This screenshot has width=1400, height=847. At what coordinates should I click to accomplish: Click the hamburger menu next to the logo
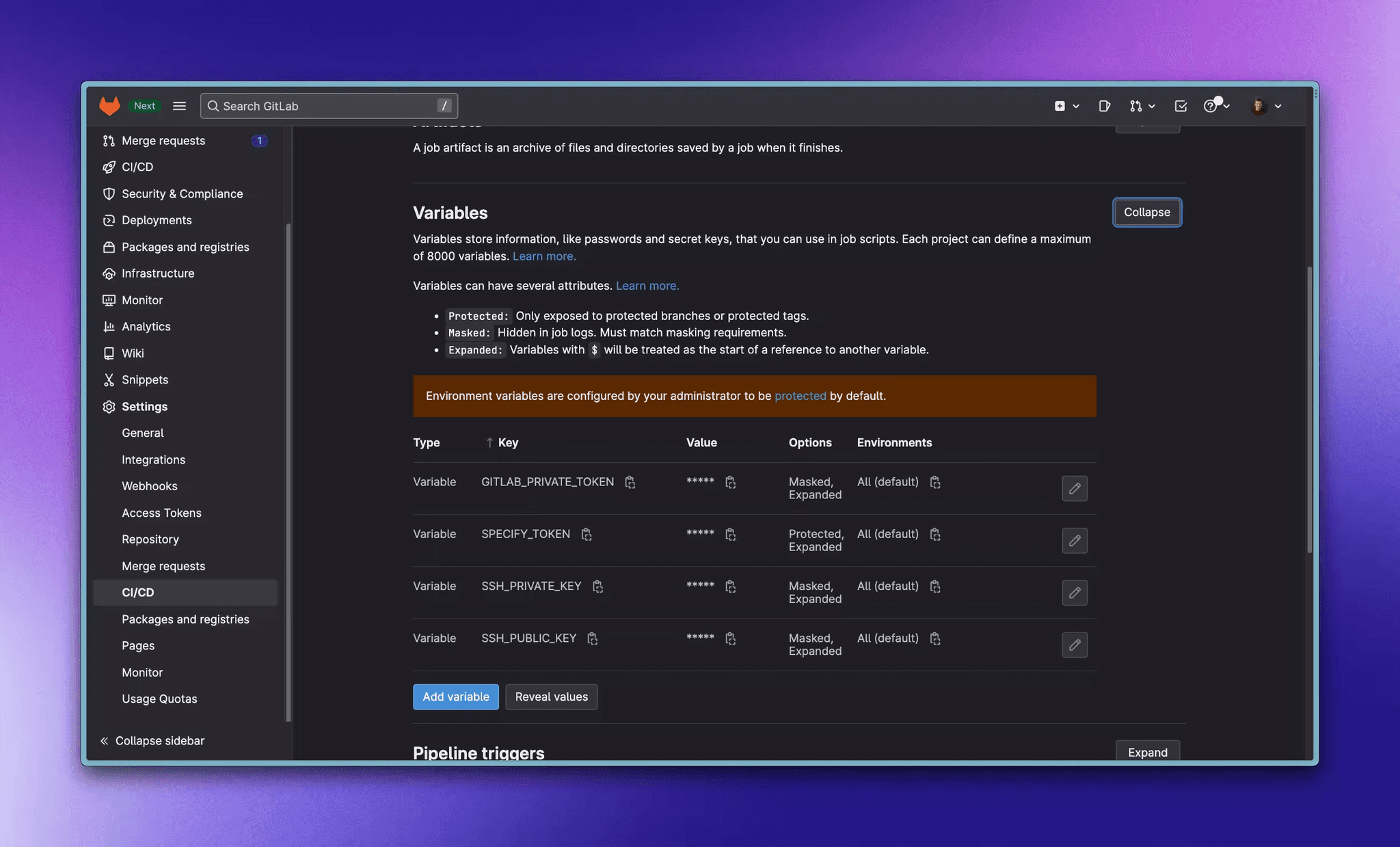point(178,105)
